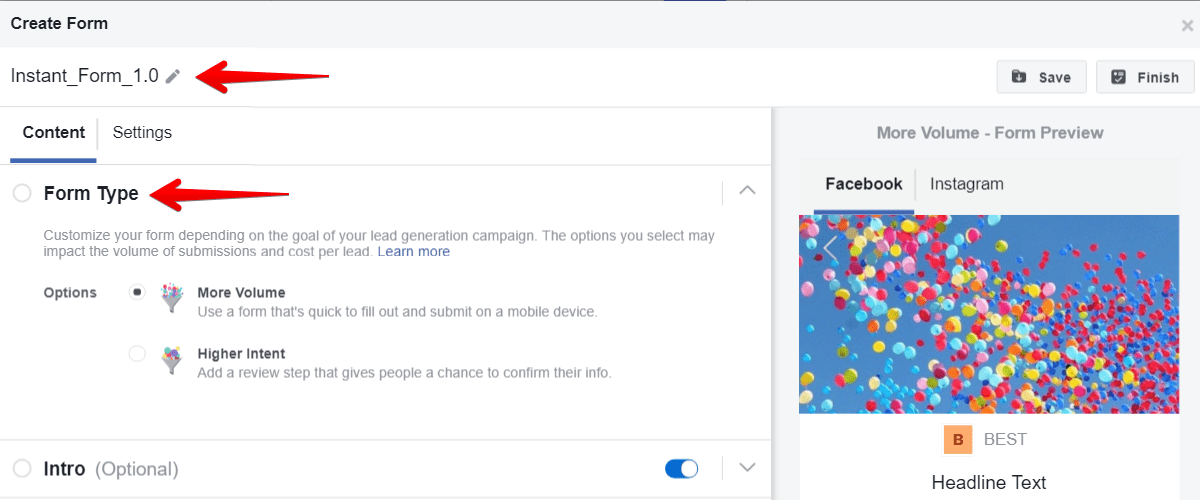This screenshot has width=1200, height=500.
Task: Close the Create Form dialog
Action: 1187,25
